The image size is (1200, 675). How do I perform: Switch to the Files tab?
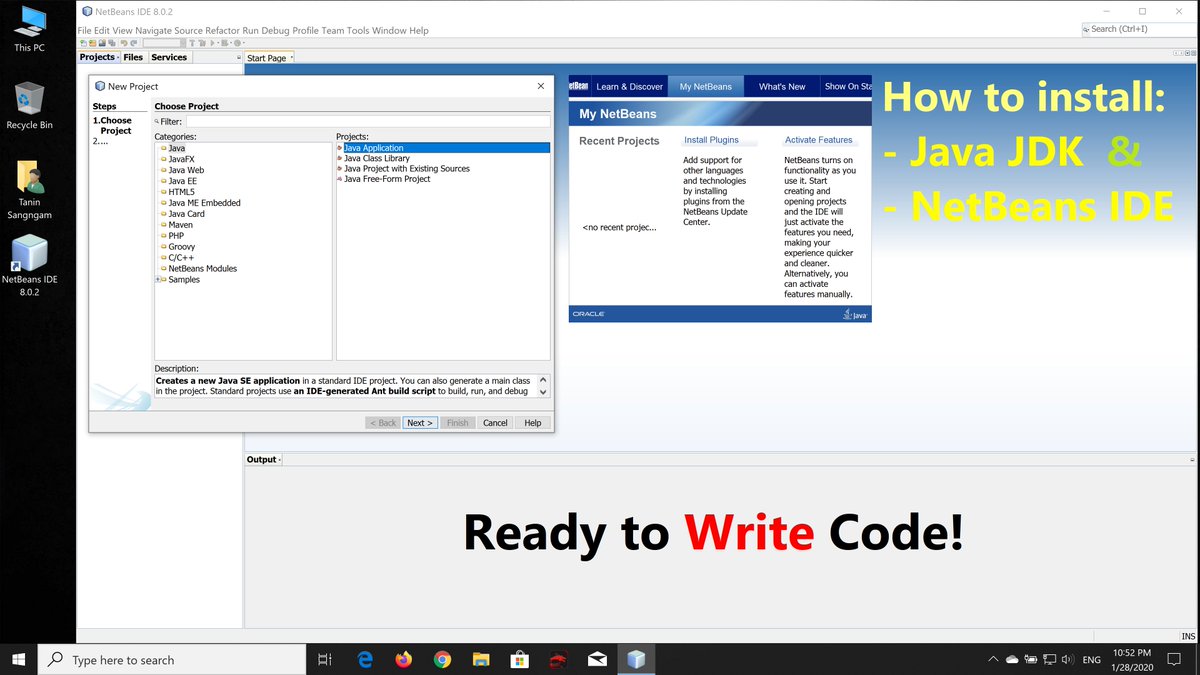(133, 58)
